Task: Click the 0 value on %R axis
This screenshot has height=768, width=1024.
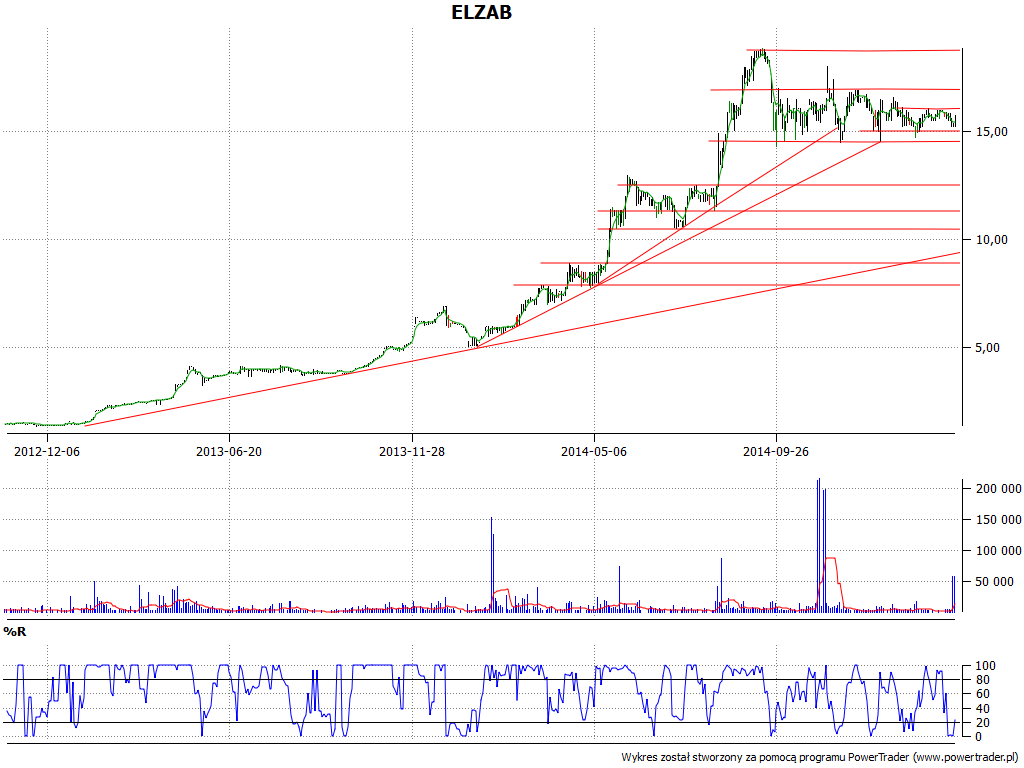Action: [979, 737]
